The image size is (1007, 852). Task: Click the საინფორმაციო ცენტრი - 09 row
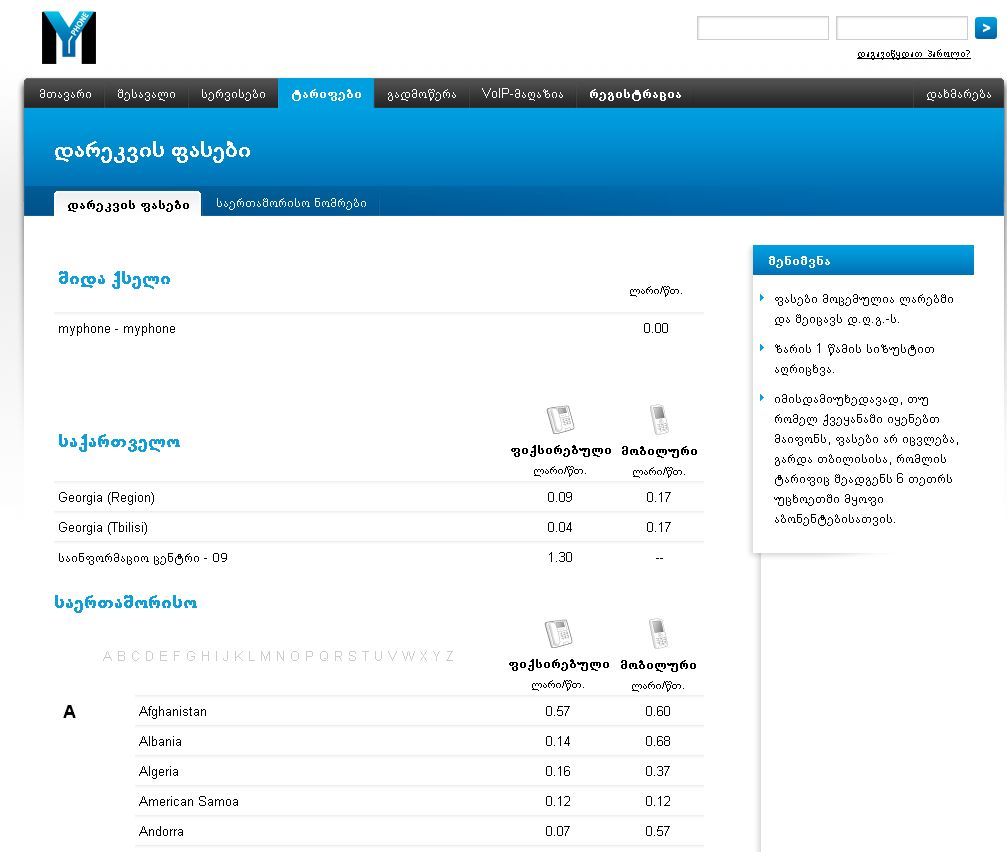[x=379, y=558]
